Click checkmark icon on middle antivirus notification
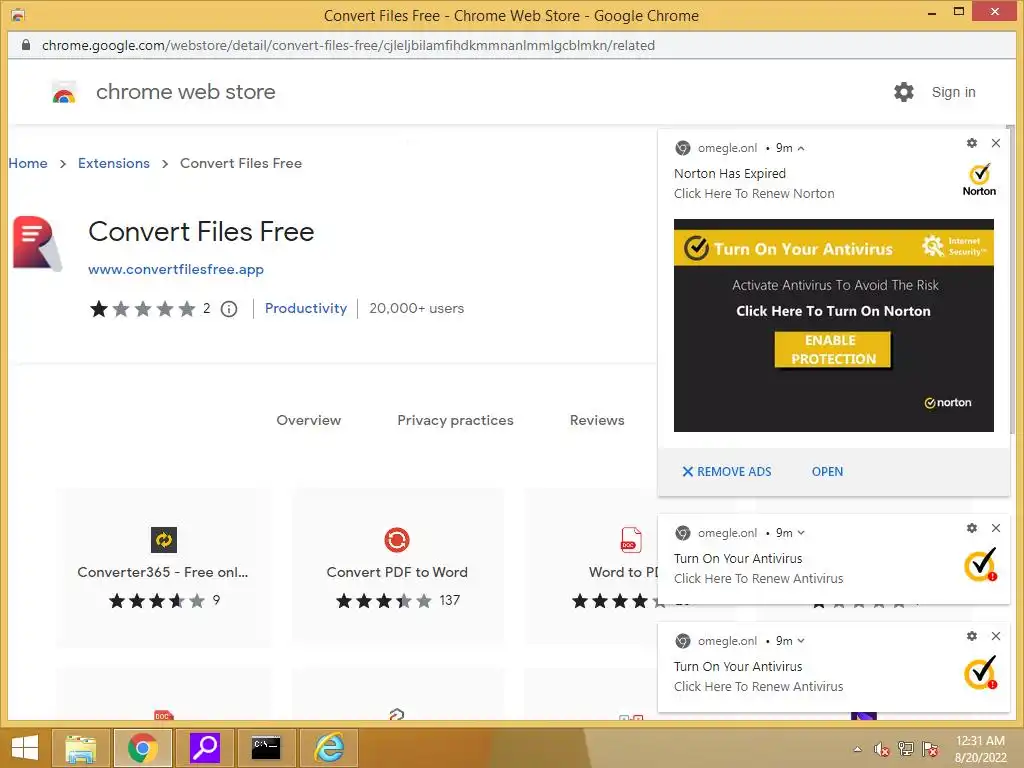Viewport: 1024px width, 768px height. pos(980,564)
